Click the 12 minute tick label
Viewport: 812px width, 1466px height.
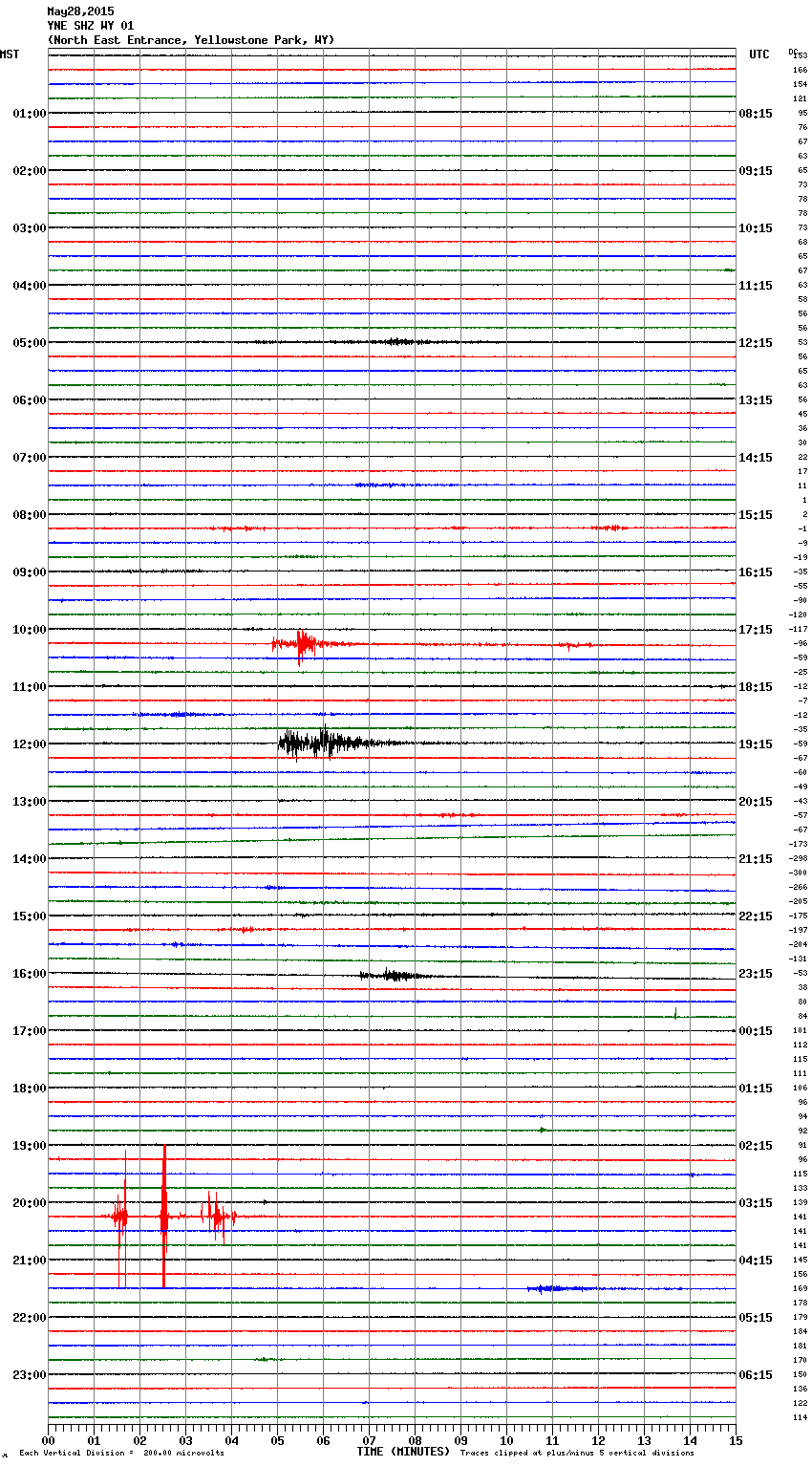598,1440
